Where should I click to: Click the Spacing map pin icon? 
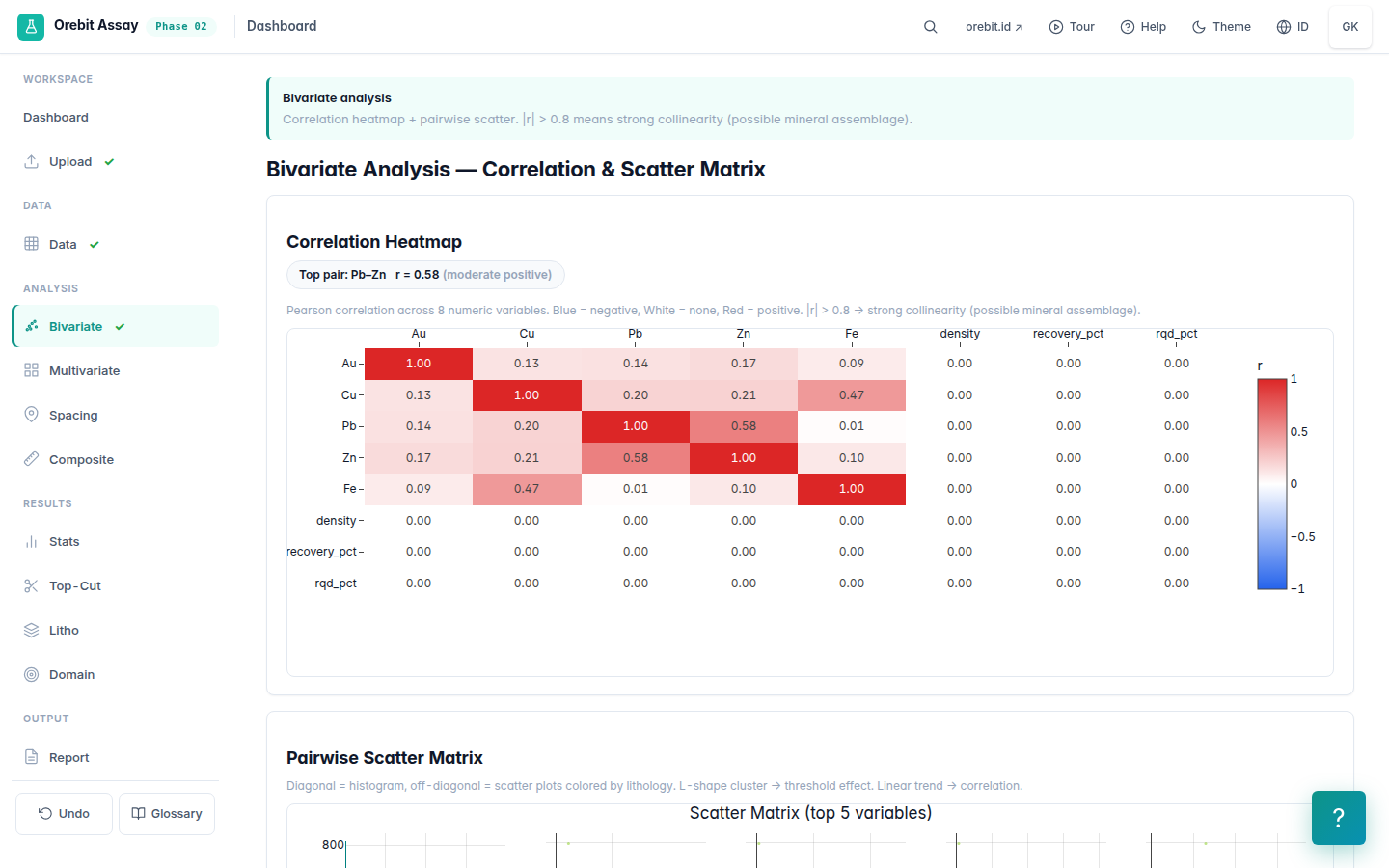(32, 415)
